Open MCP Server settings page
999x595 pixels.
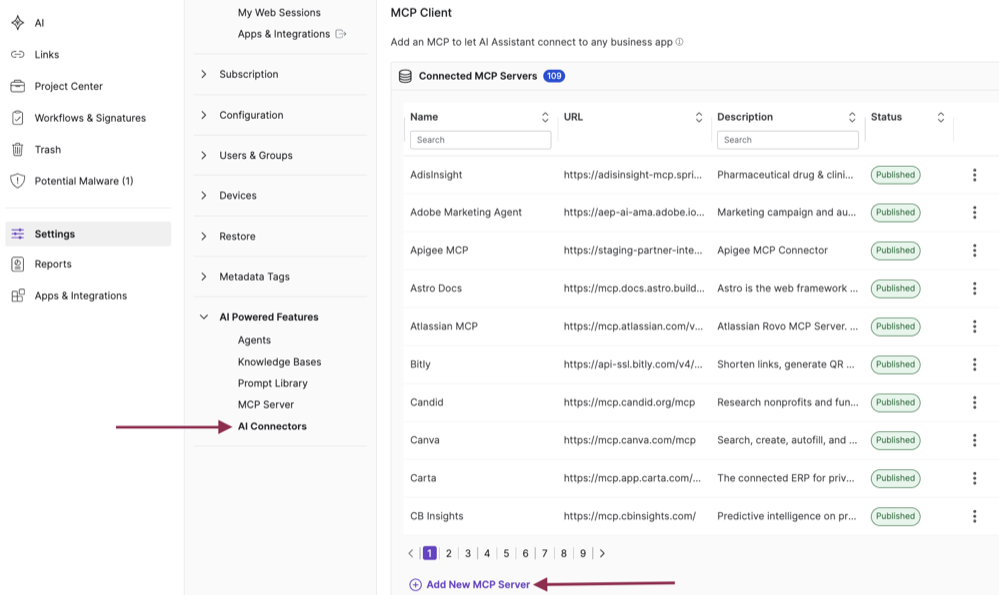click(x=266, y=405)
